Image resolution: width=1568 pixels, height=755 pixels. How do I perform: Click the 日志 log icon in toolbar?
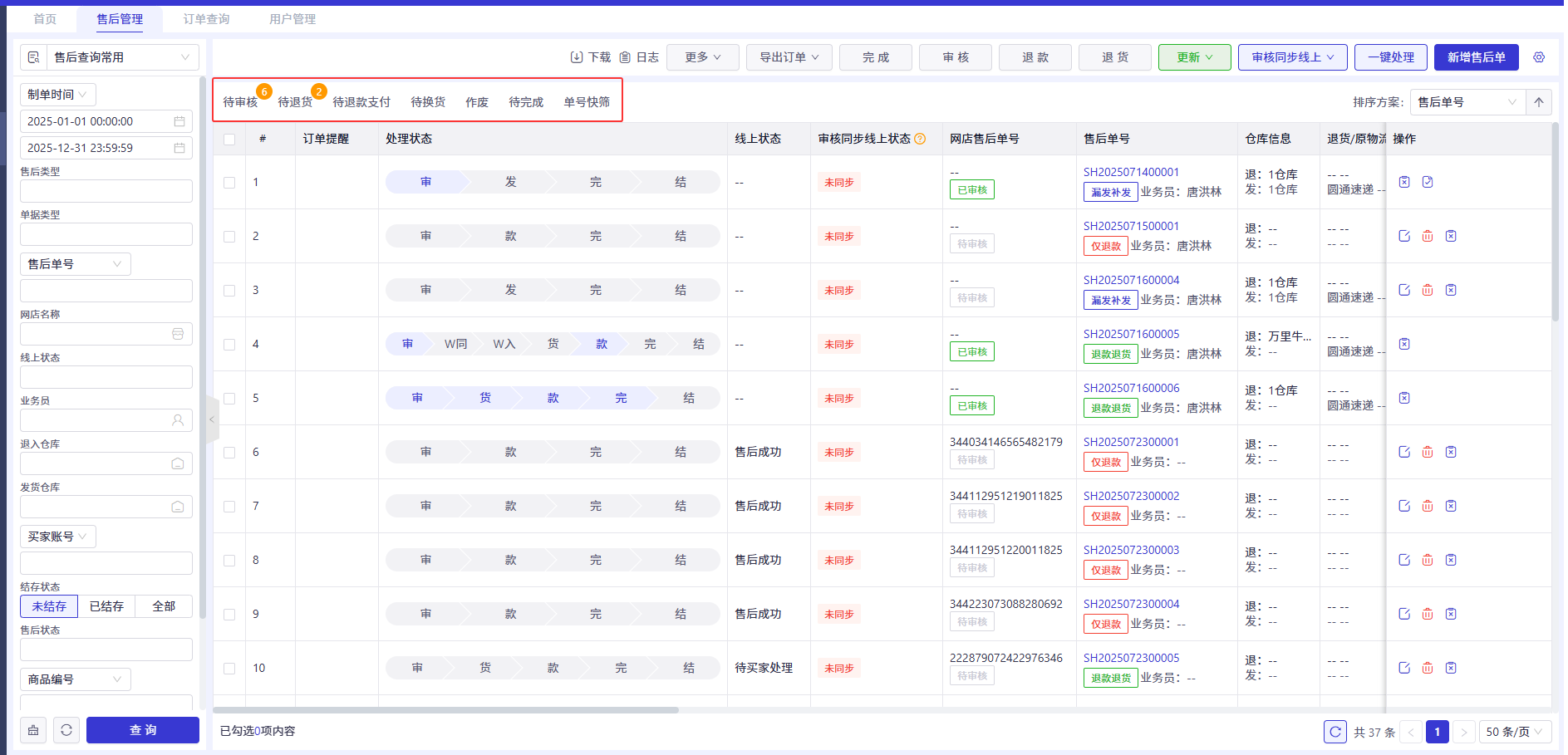[x=625, y=57]
